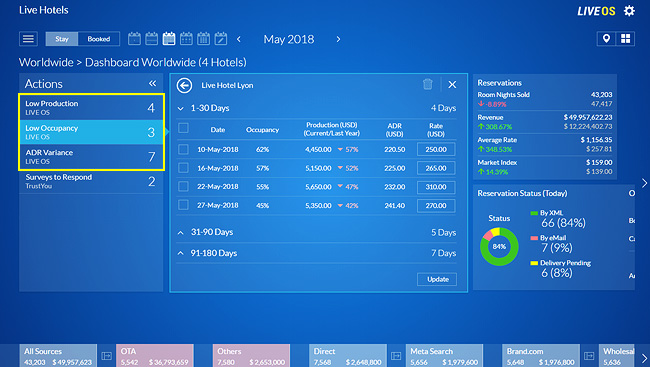Open LiveOS settings gear
The height and width of the screenshot is (367, 650).
tap(629, 11)
